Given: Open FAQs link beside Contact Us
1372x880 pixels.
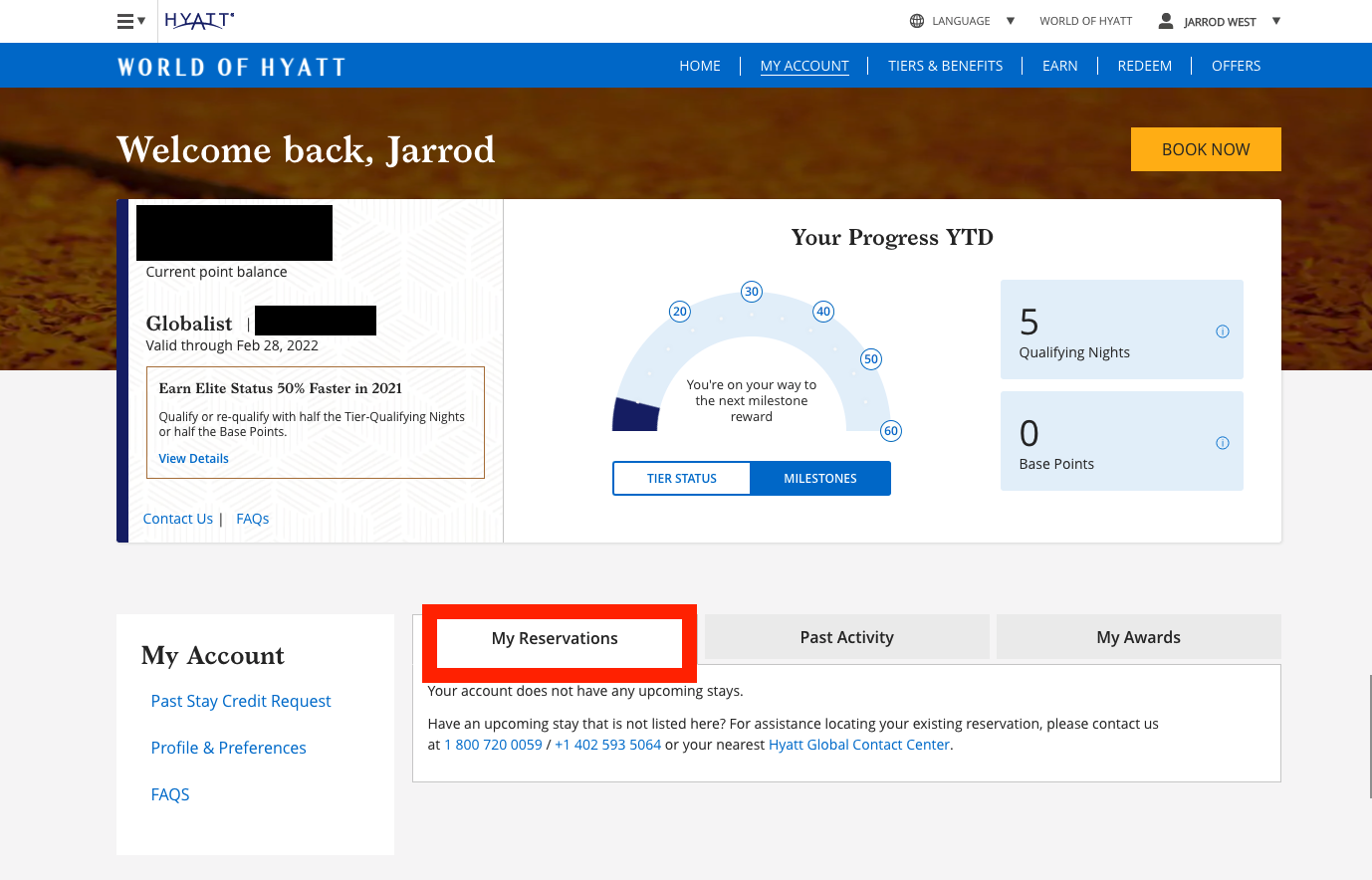Looking at the screenshot, I should 253,519.
